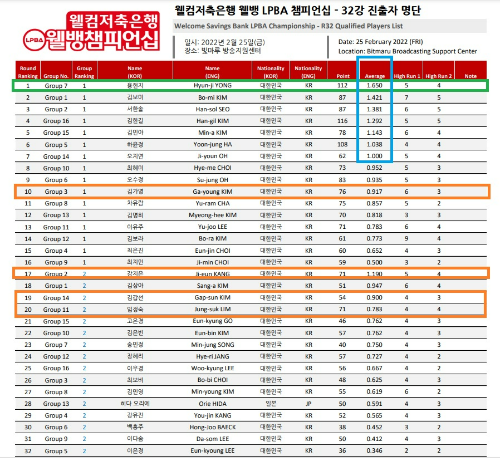Select player name 'Bo-bi CHOI'

(212, 380)
